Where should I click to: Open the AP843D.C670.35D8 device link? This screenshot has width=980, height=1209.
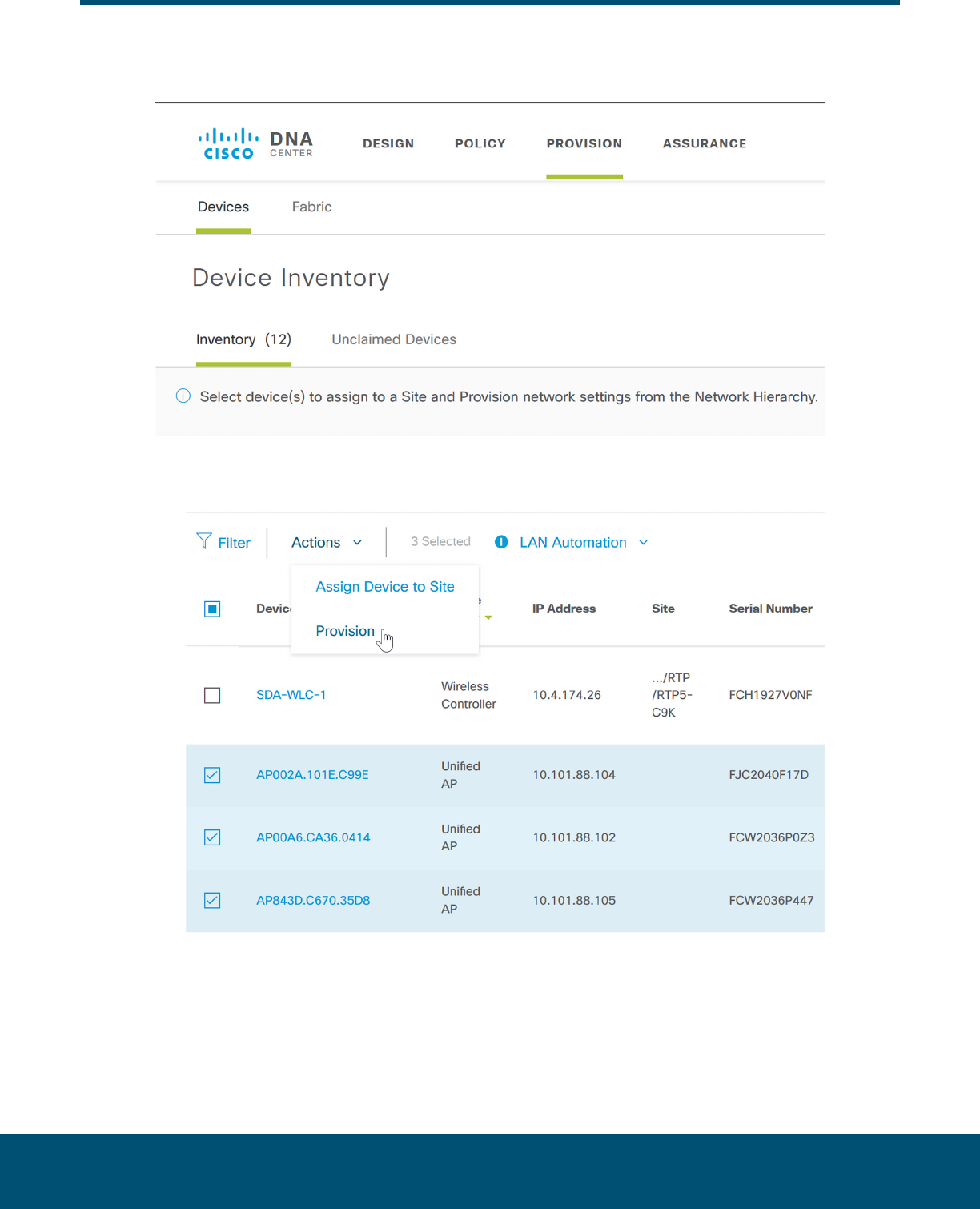coord(313,901)
